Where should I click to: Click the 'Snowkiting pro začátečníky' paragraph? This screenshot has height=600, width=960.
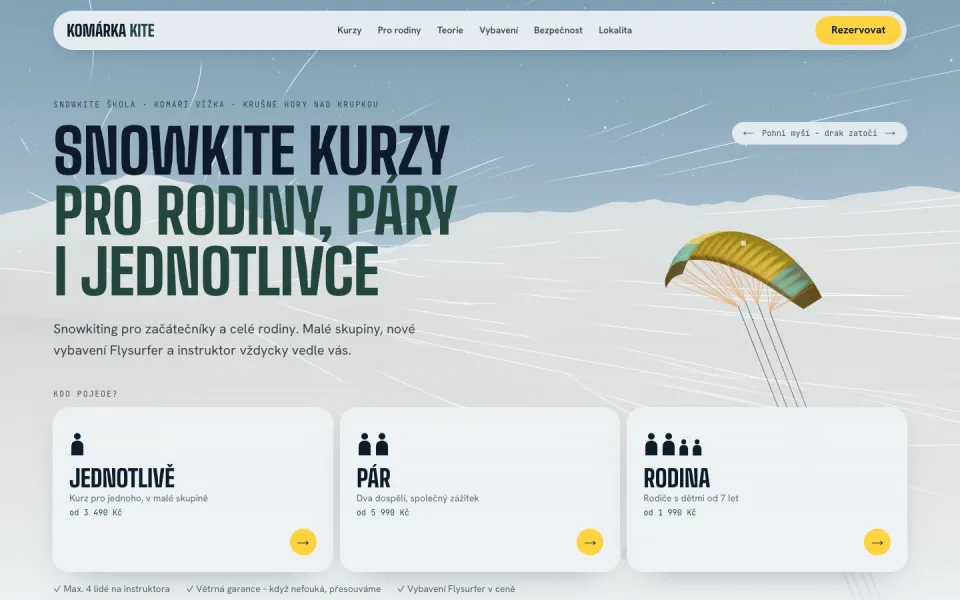point(234,339)
